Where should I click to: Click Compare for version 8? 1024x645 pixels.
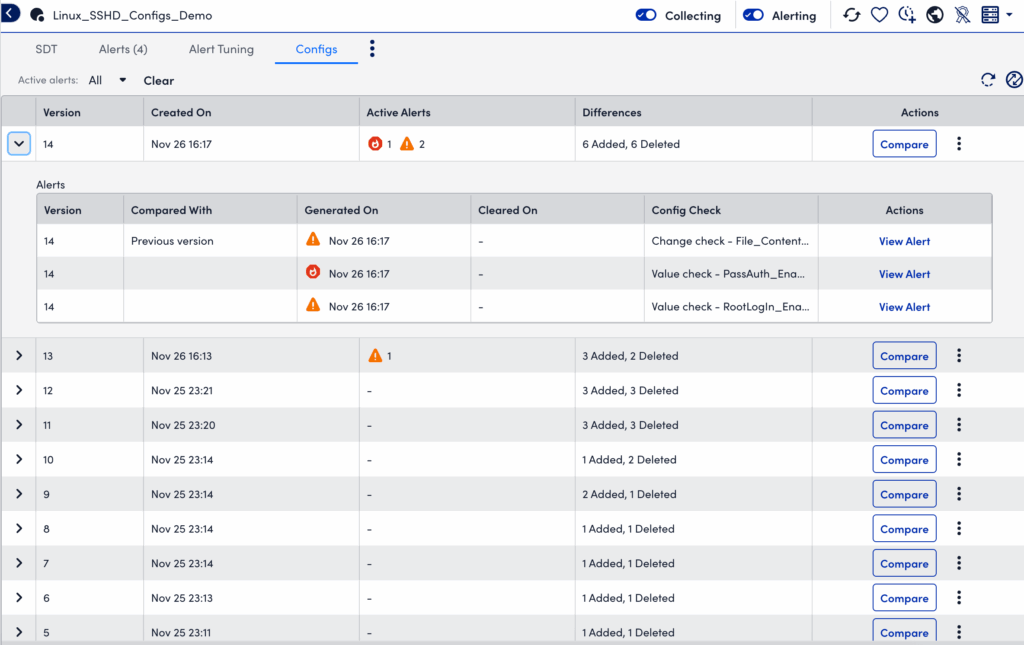click(904, 529)
